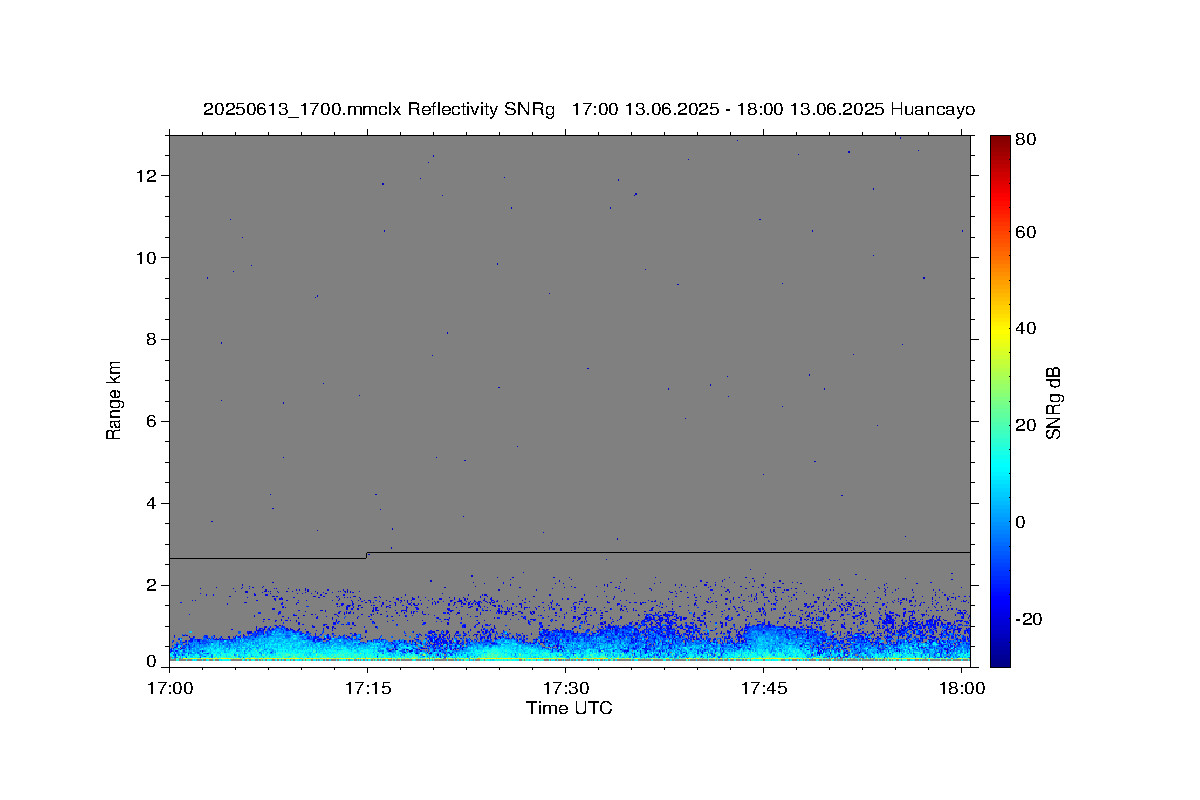Click the colorbar value label 40
The width and height of the screenshot is (1200, 800).
tap(1025, 328)
